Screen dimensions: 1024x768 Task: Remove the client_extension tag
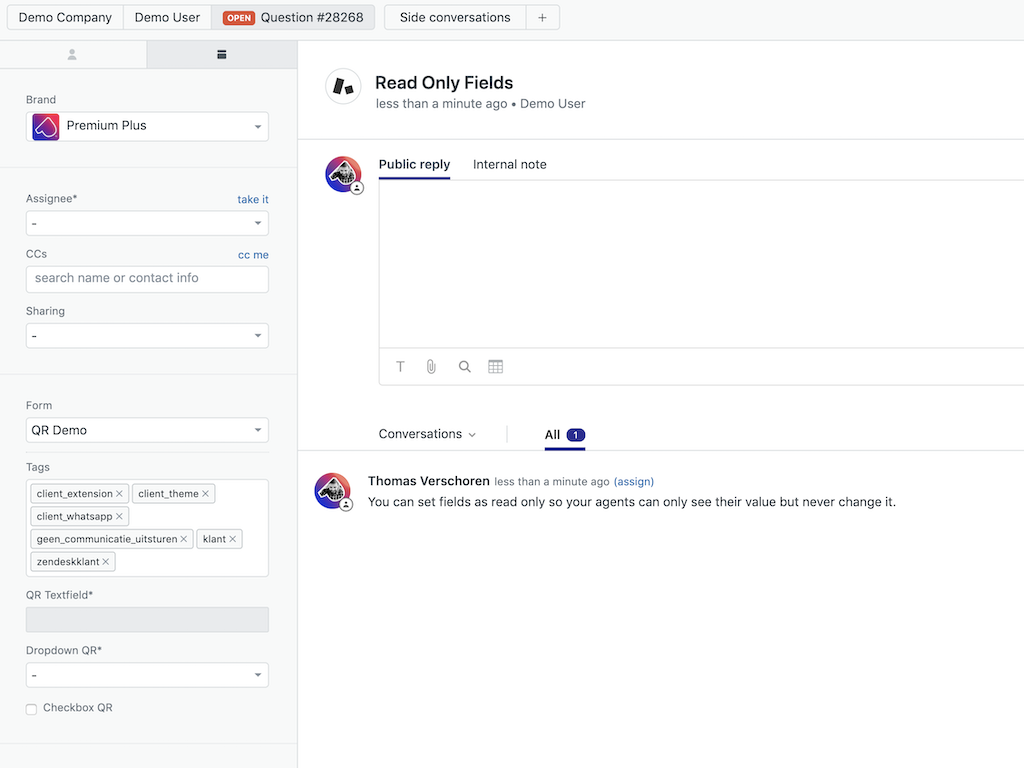coord(120,494)
